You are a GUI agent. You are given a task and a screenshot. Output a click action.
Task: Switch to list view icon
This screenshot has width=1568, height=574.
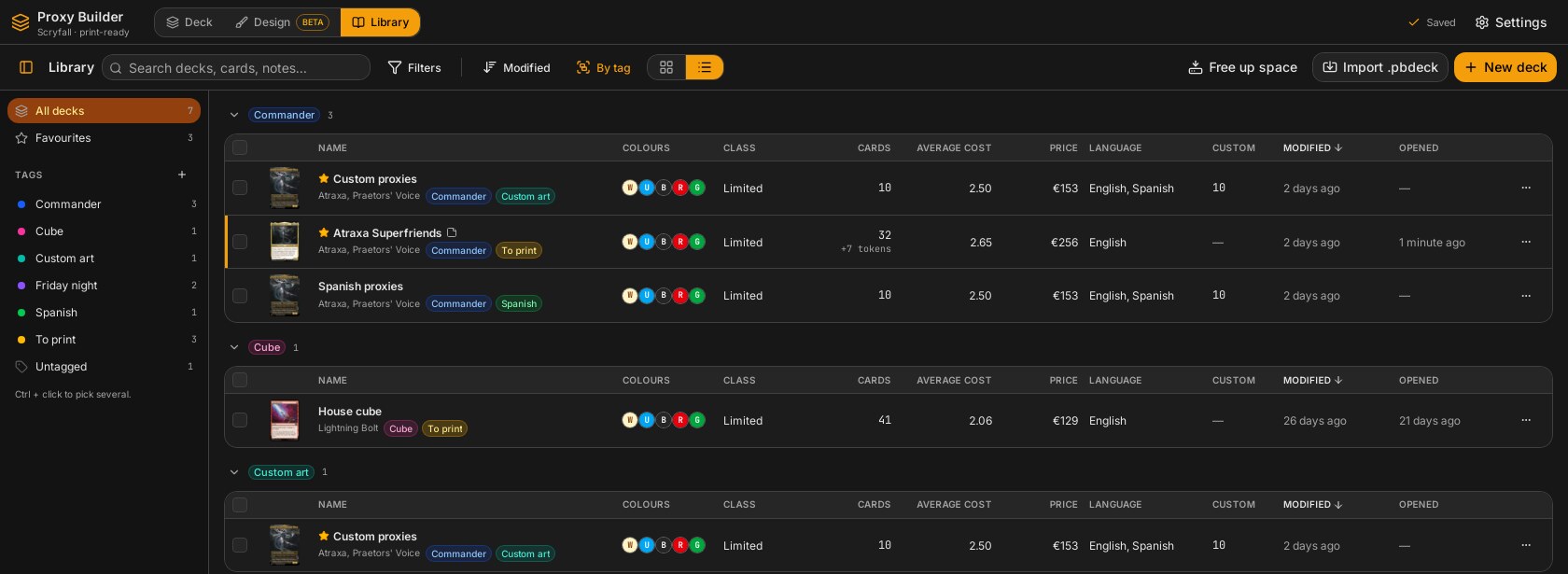[x=705, y=67]
